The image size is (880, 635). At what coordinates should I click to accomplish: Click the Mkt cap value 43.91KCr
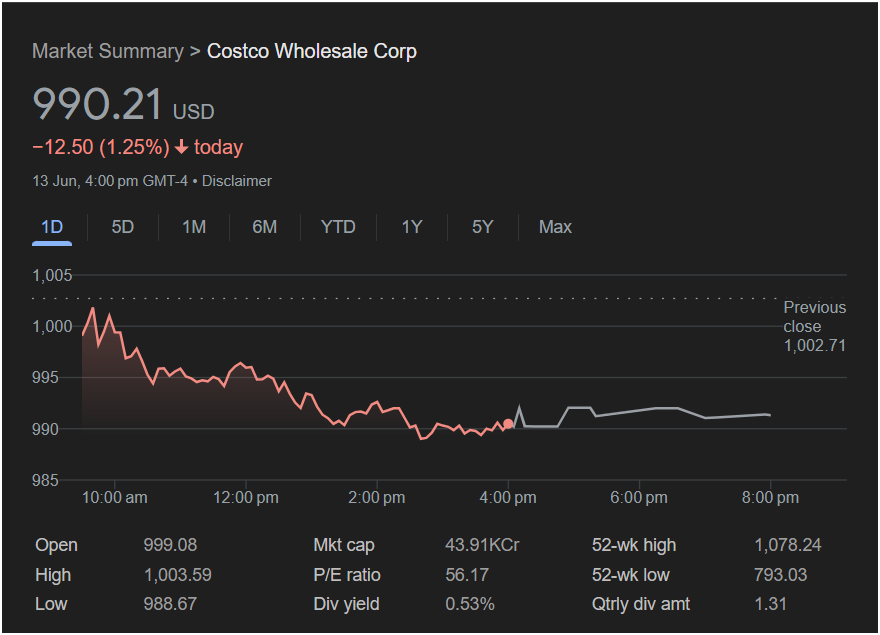click(x=482, y=545)
